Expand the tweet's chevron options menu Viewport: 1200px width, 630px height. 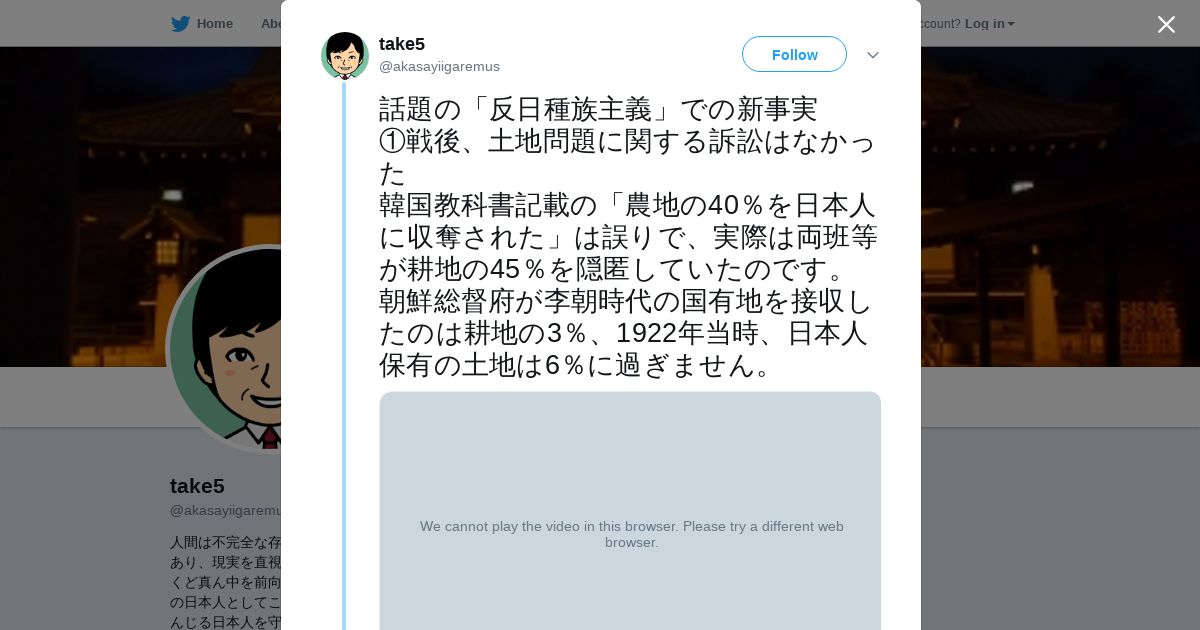pyautogui.click(x=873, y=55)
